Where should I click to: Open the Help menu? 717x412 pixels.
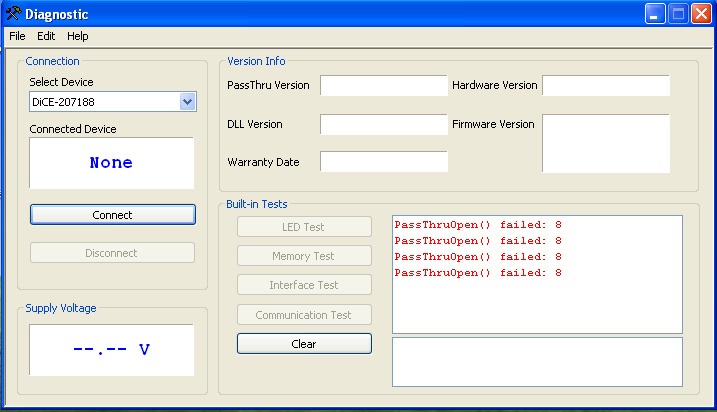78,36
